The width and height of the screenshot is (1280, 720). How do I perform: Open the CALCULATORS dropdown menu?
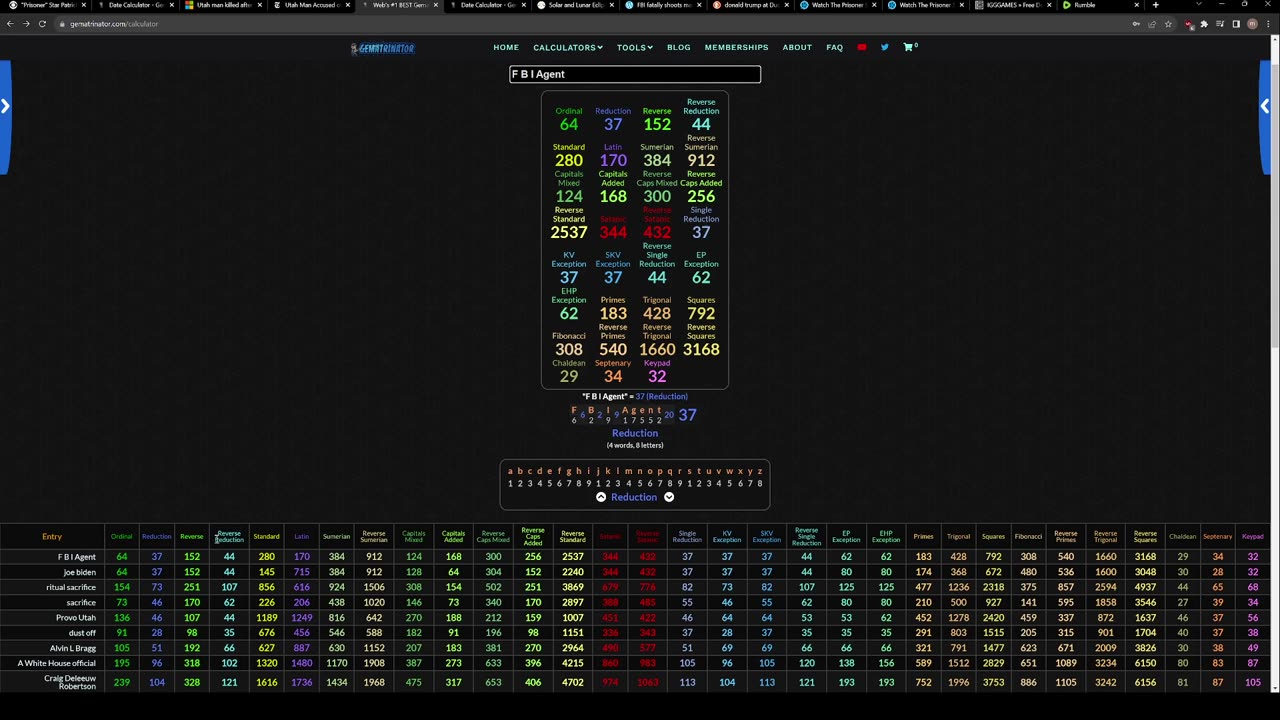(568, 47)
